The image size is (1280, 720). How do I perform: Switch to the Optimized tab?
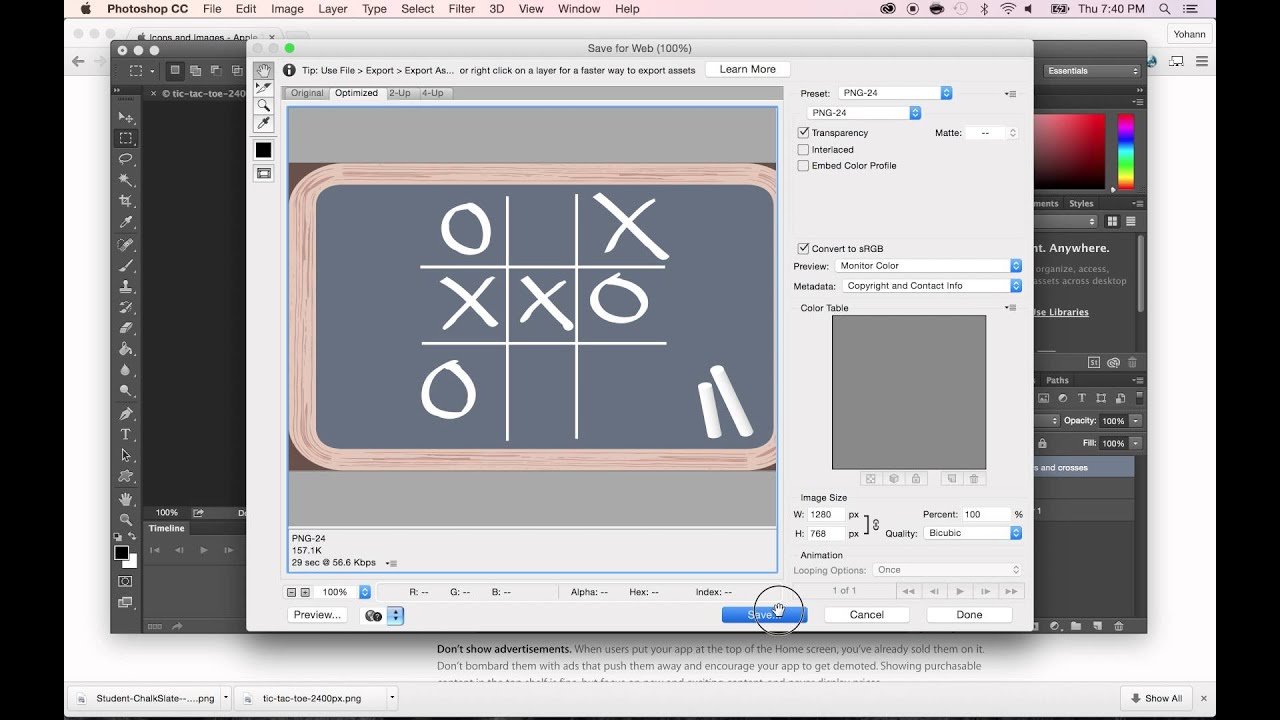356,93
